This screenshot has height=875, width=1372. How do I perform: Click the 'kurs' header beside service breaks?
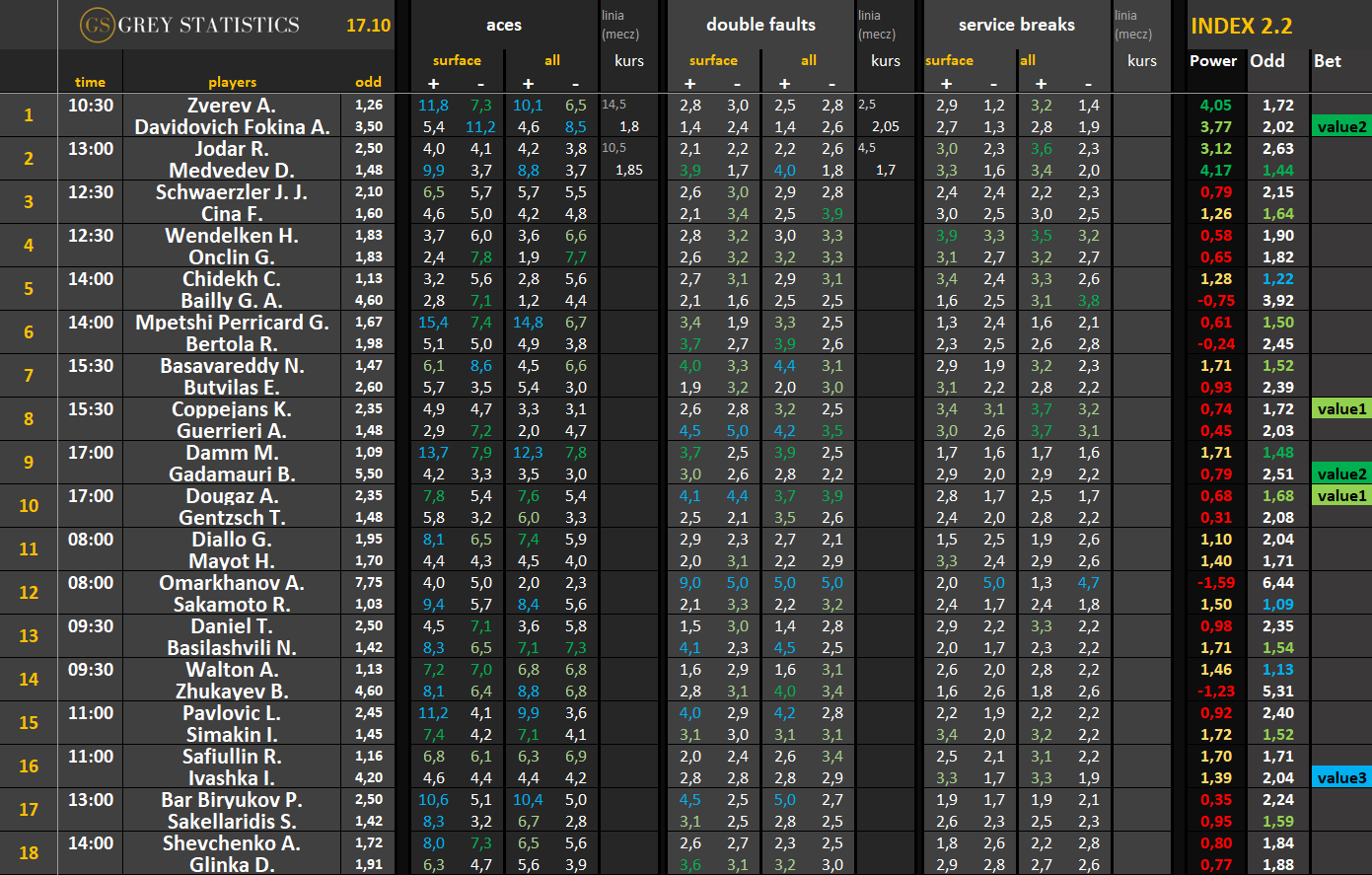point(1142,61)
